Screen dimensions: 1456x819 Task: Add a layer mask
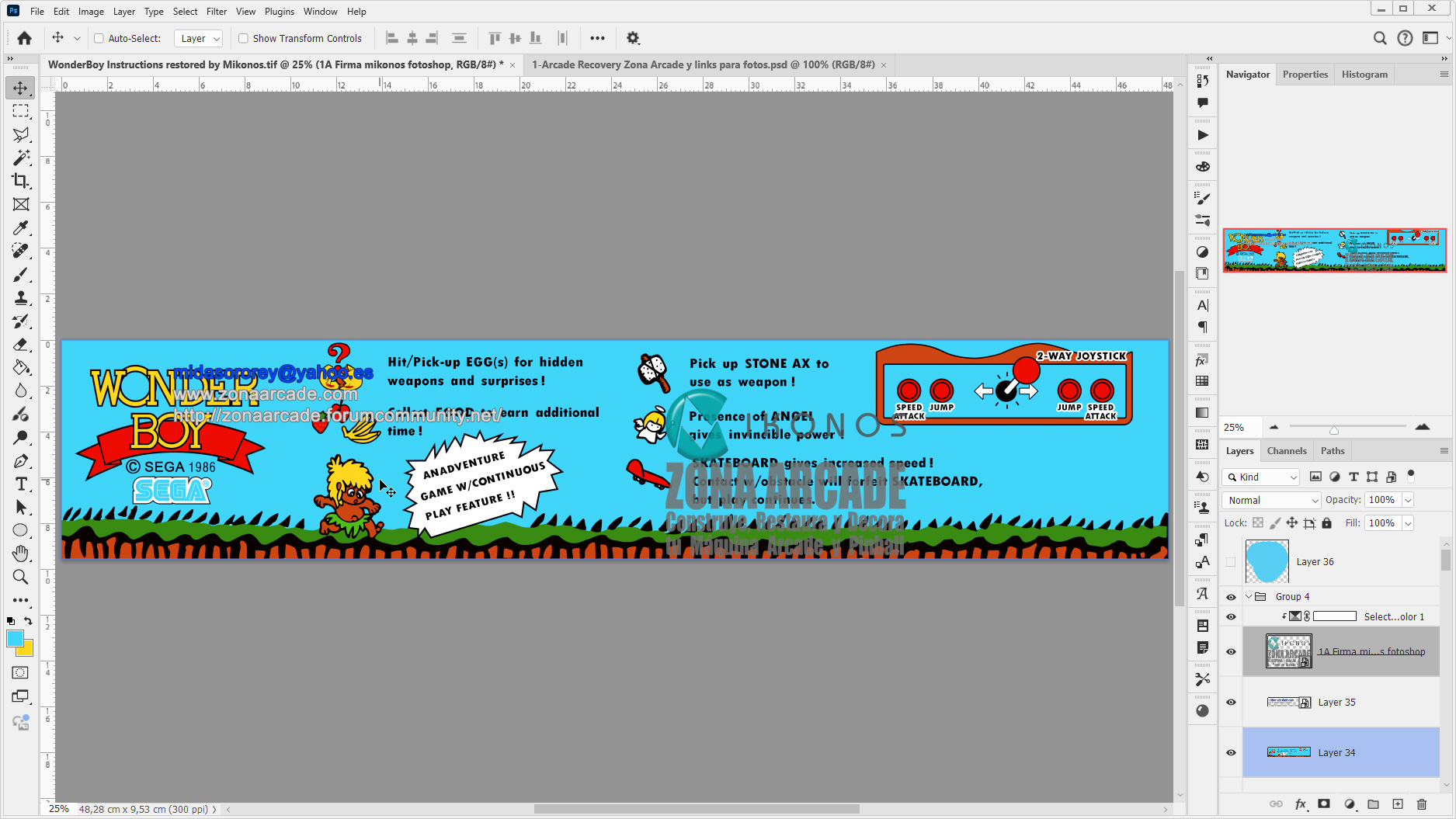[1324, 804]
